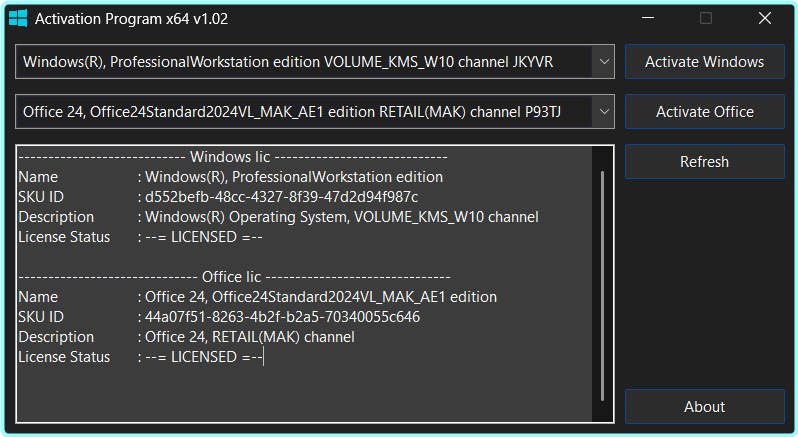Click the Windows ProfessionalWorkstation edition name line
This screenshot has width=798, height=437.
[231, 177]
